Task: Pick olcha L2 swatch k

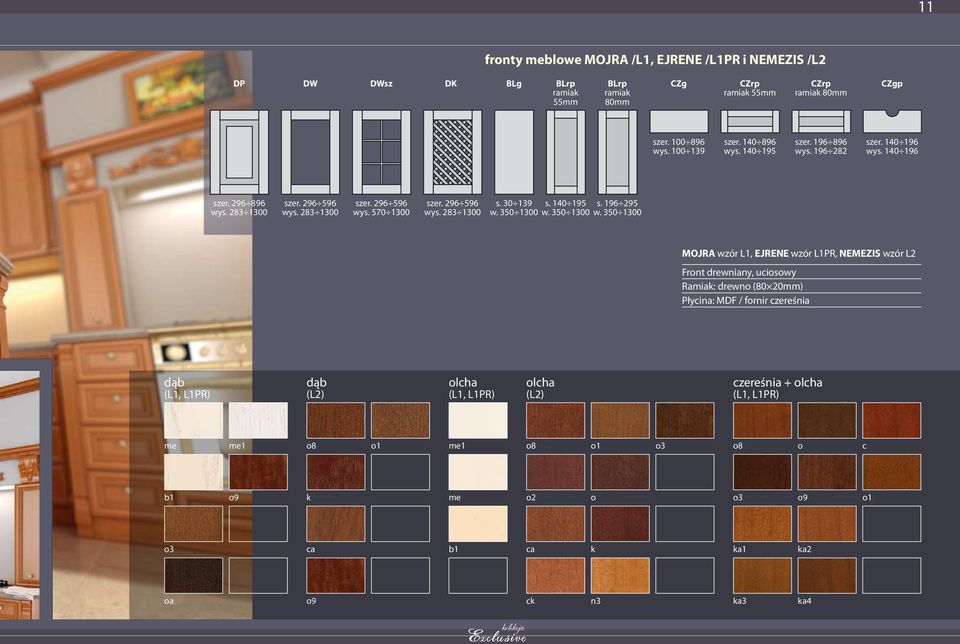Action: (620, 524)
